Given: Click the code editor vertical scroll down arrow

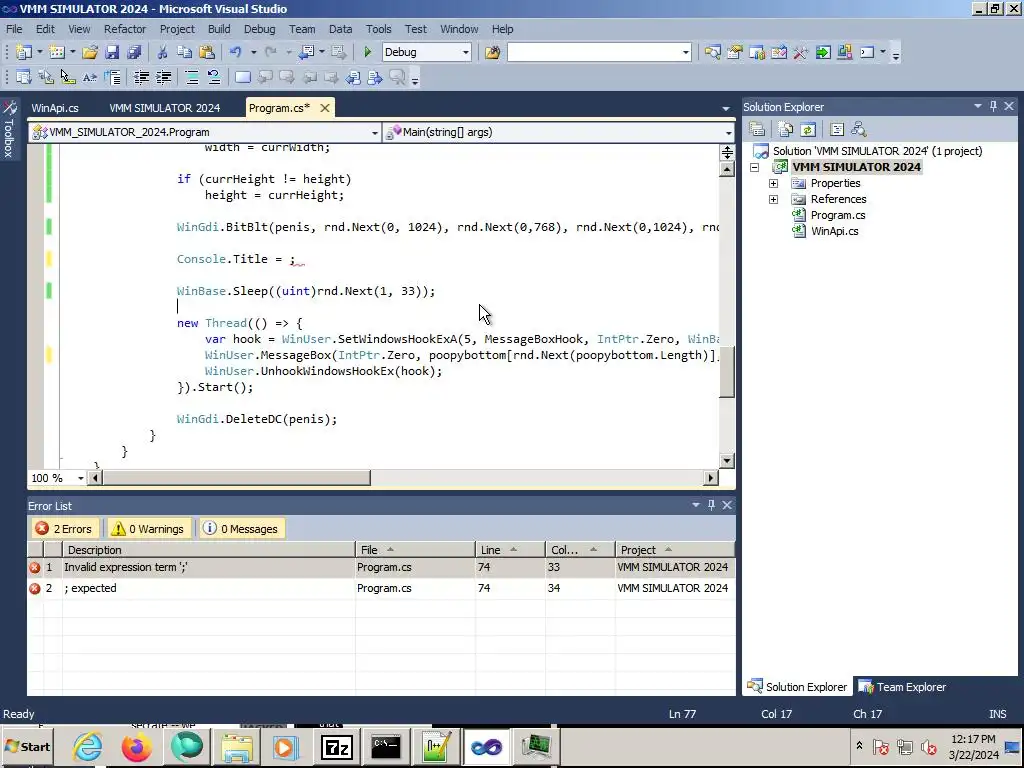Looking at the screenshot, I should 727,460.
